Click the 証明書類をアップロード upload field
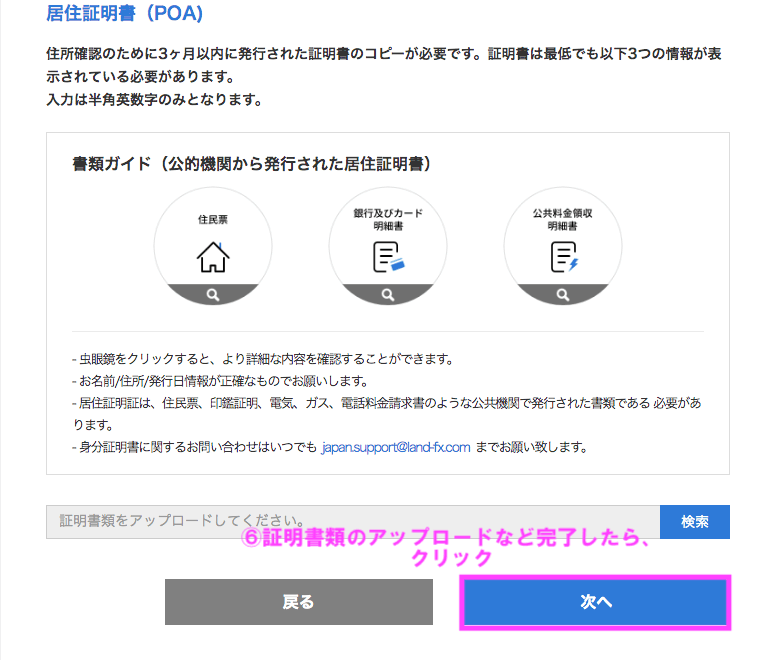This screenshot has width=770, height=660. click(x=353, y=522)
